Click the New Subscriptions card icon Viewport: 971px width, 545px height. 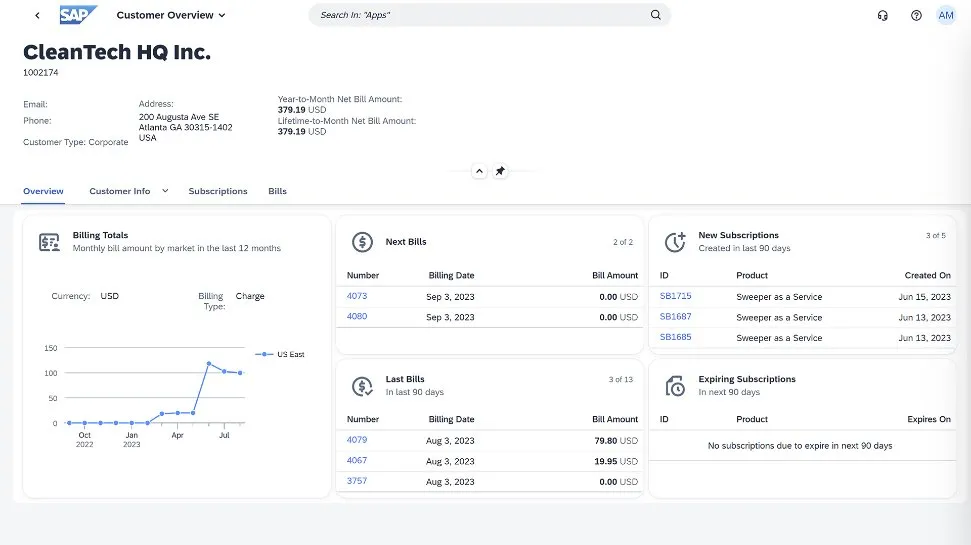click(676, 242)
